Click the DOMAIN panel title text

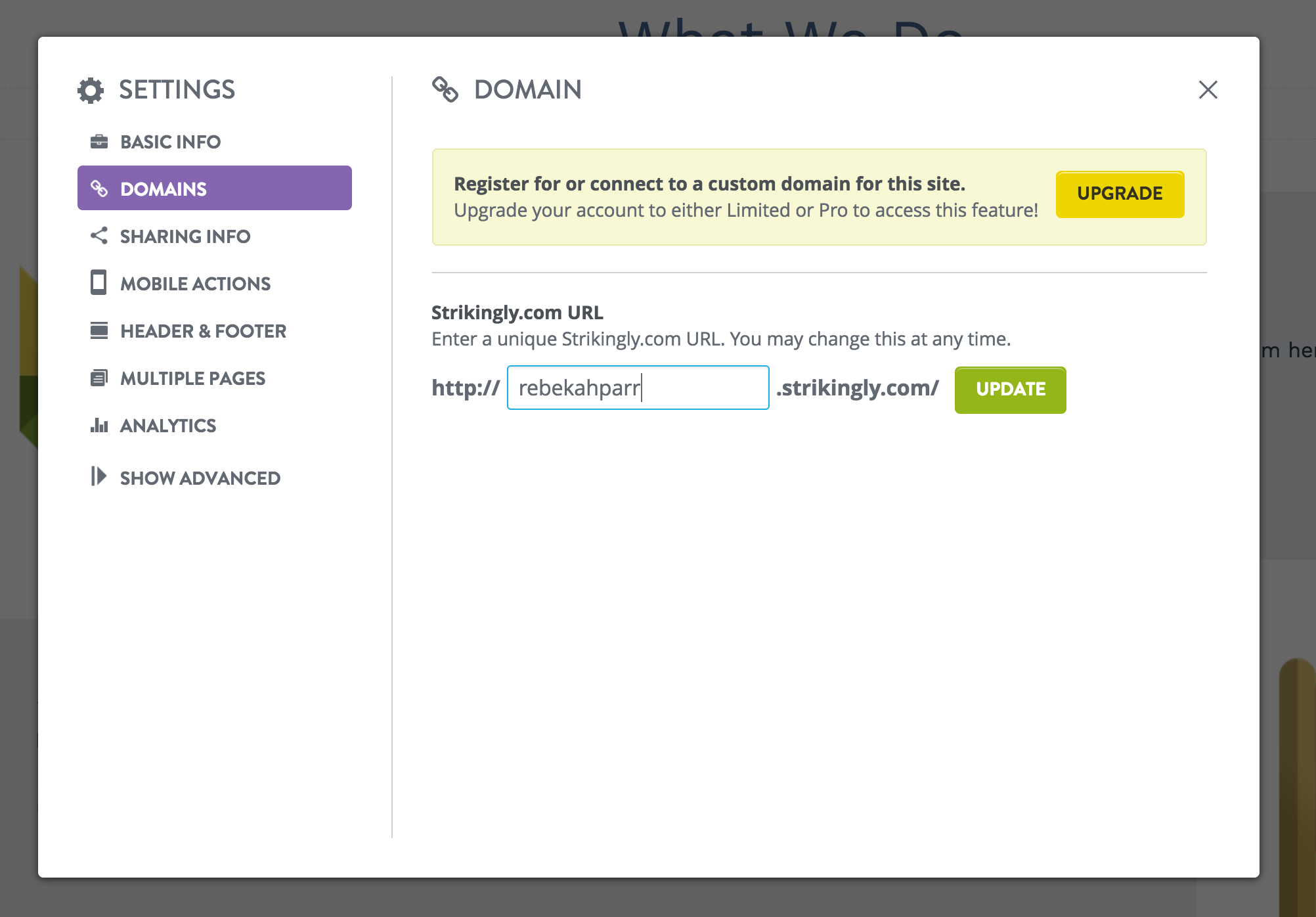coord(527,90)
